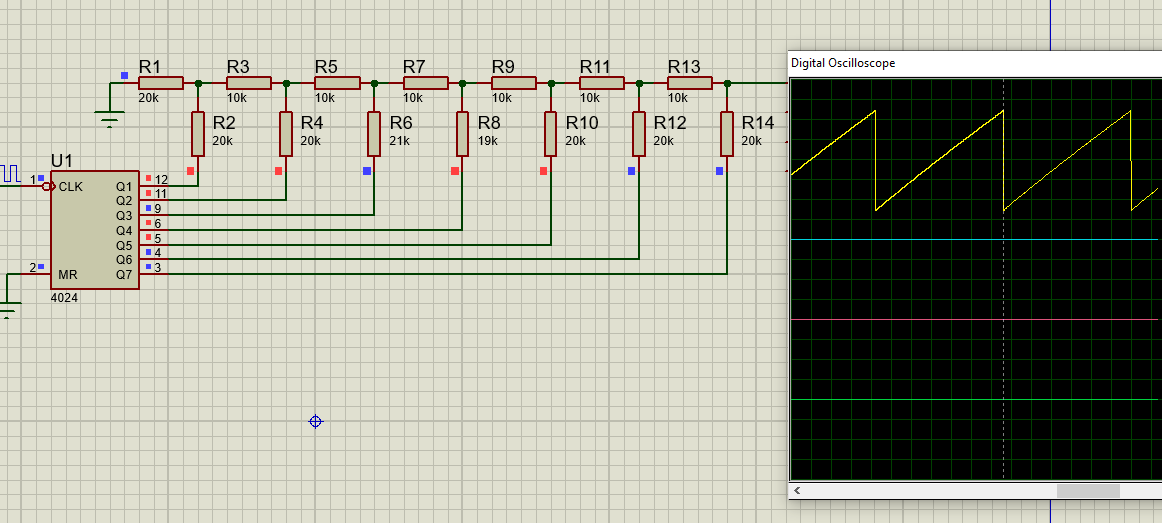1162x523 pixels.
Task: Click the R13 10k resistor body
Action: (x=689, y=83)
